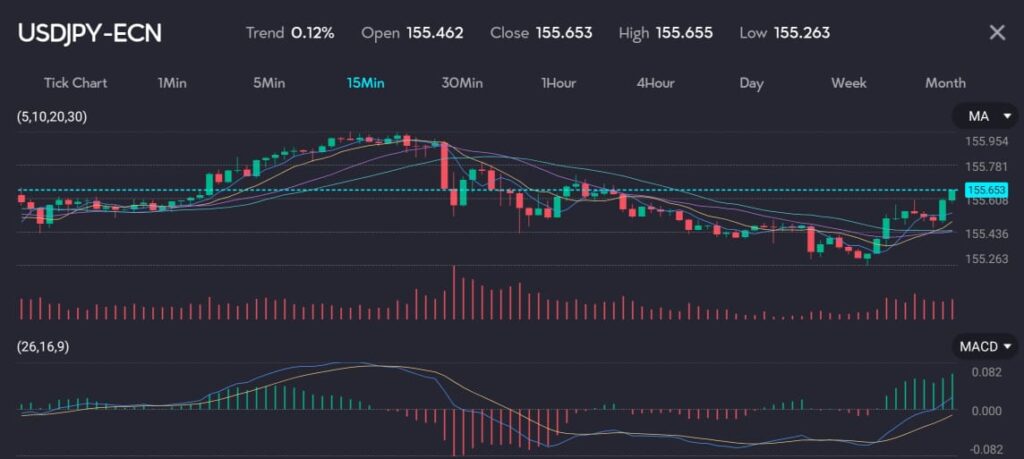Click the latest green candlestick
The image size is (1024, 459).
953,190
